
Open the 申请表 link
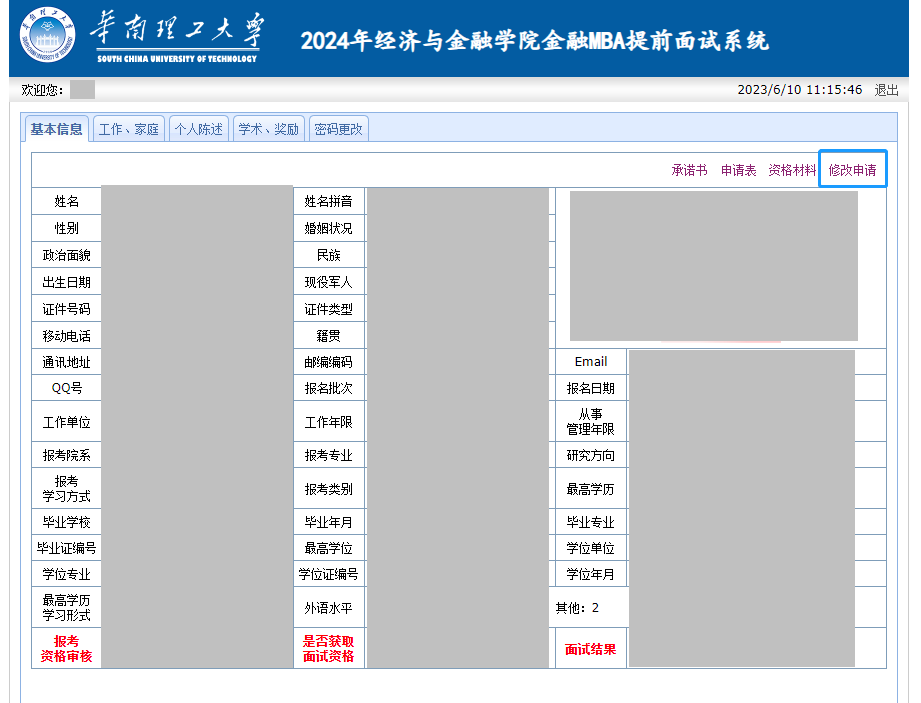(738, 170)
